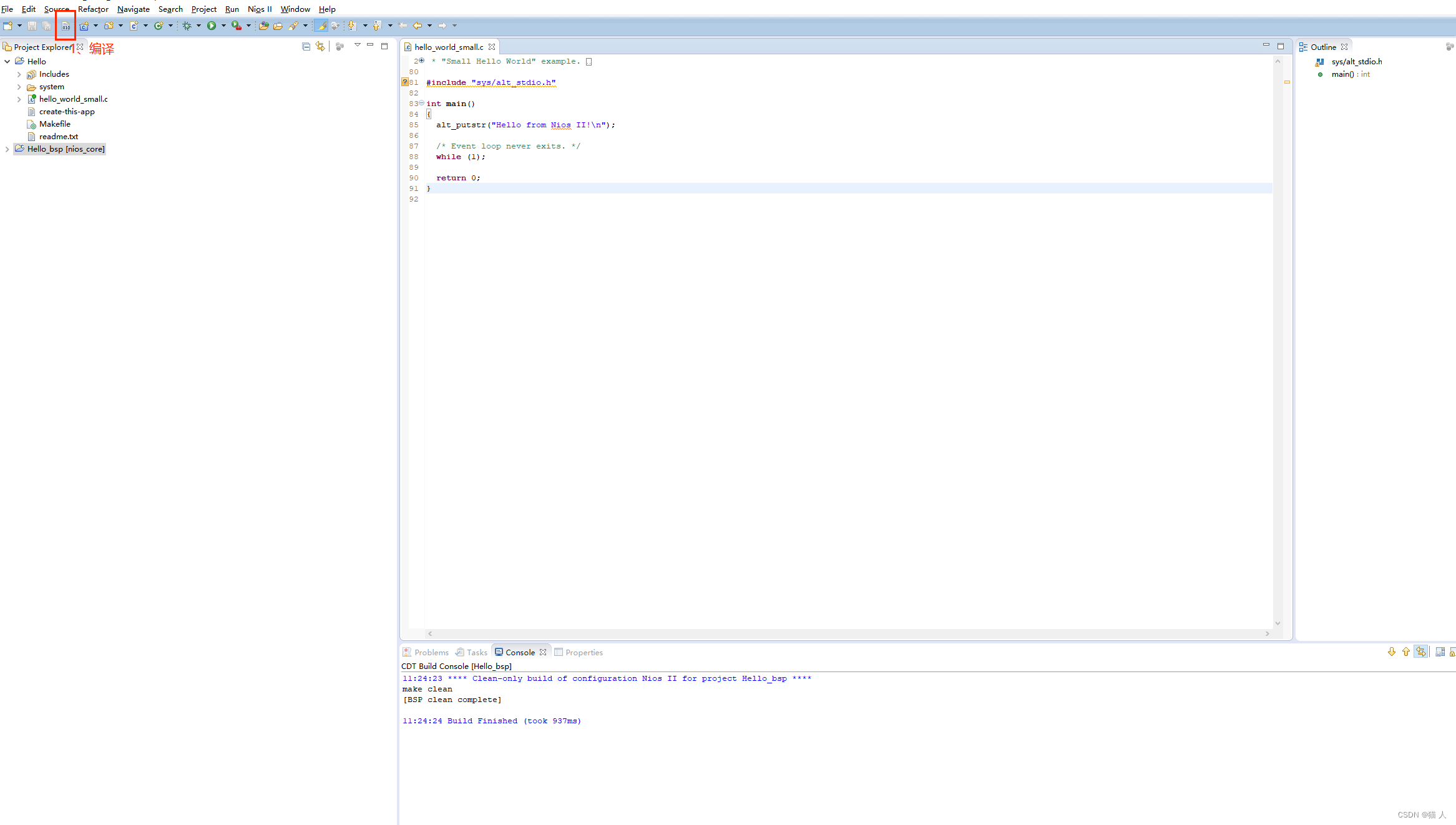Click the green Run button
Image resolution: width=1456 pixels, height=825 pixels.
pos(212,26)
